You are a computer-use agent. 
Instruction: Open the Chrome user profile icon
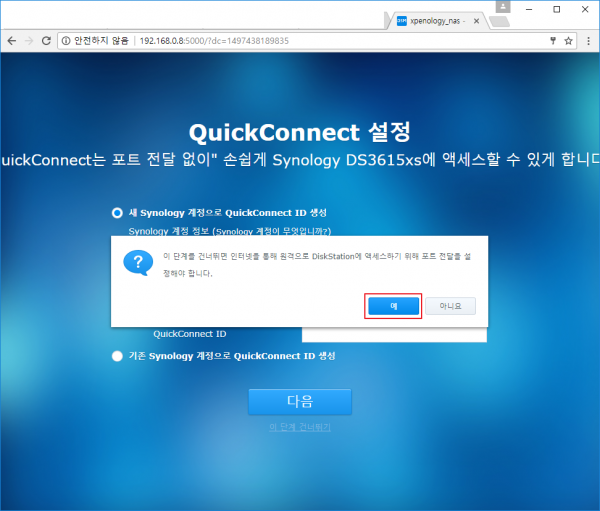(x=502, y=7)
